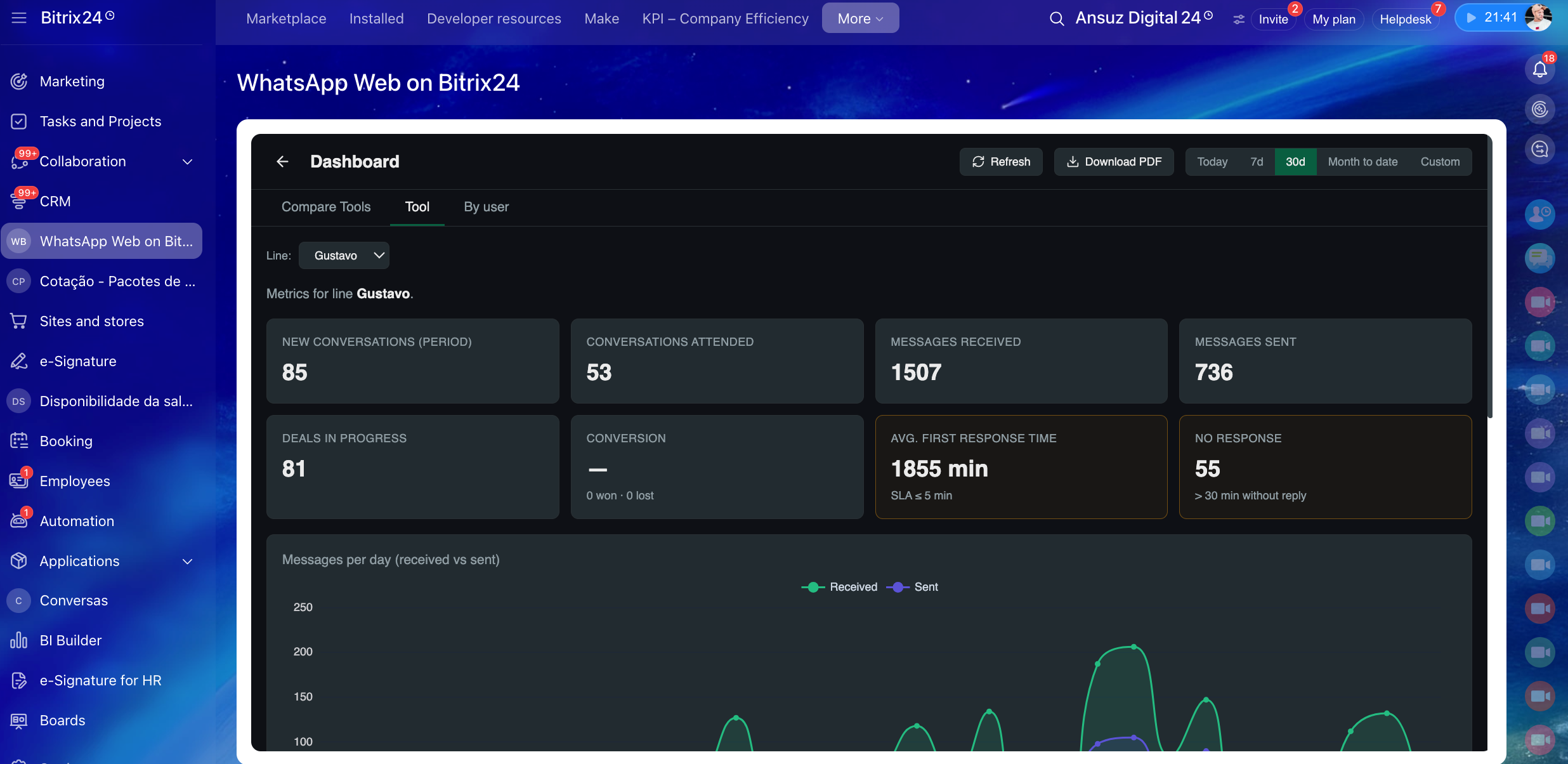Click the back arrow in Dashboard
The image size is (1568, 764).
click(x=282, y=162)
